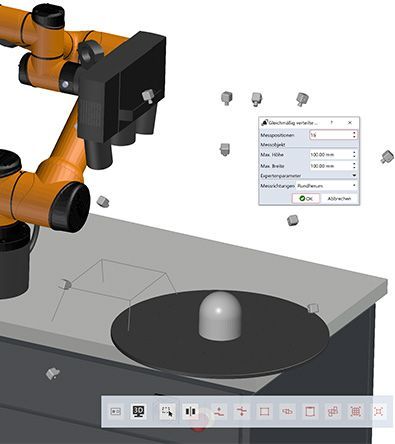
Task: Click the multiple cubes group icon
Action: click(x=333, y=411)
